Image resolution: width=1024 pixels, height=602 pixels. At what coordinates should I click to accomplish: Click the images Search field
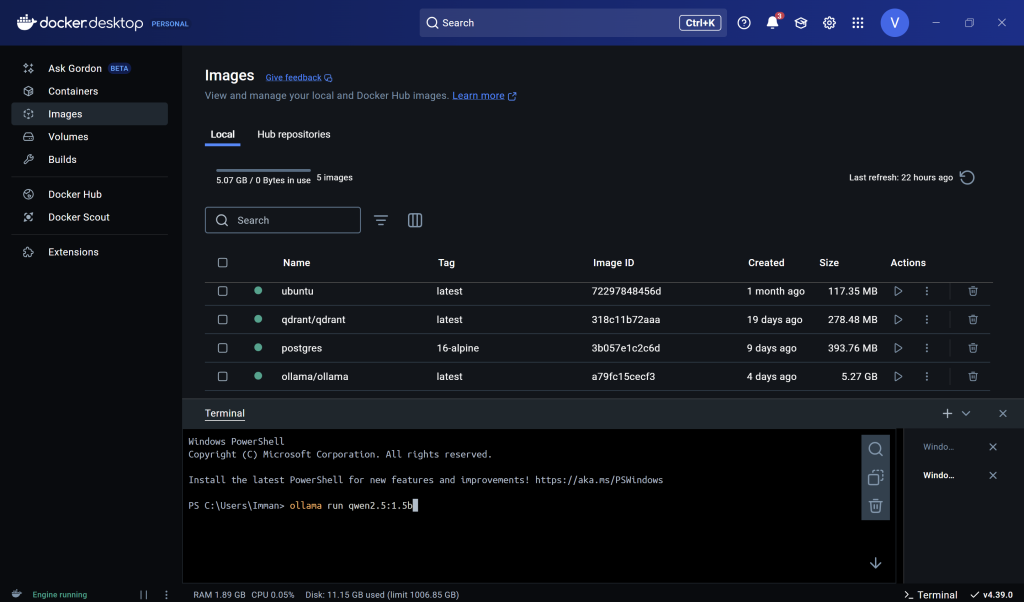tap(283, 221)
